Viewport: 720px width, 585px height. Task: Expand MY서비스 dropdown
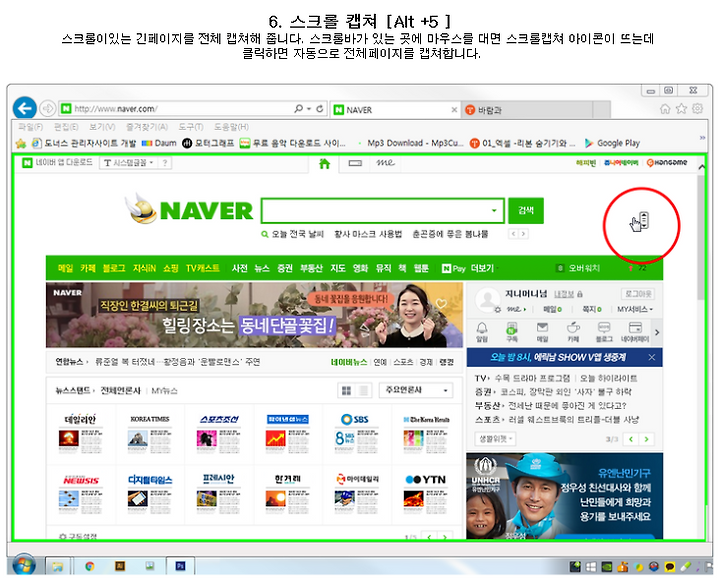pyautogui.click(x=635, y=309)
